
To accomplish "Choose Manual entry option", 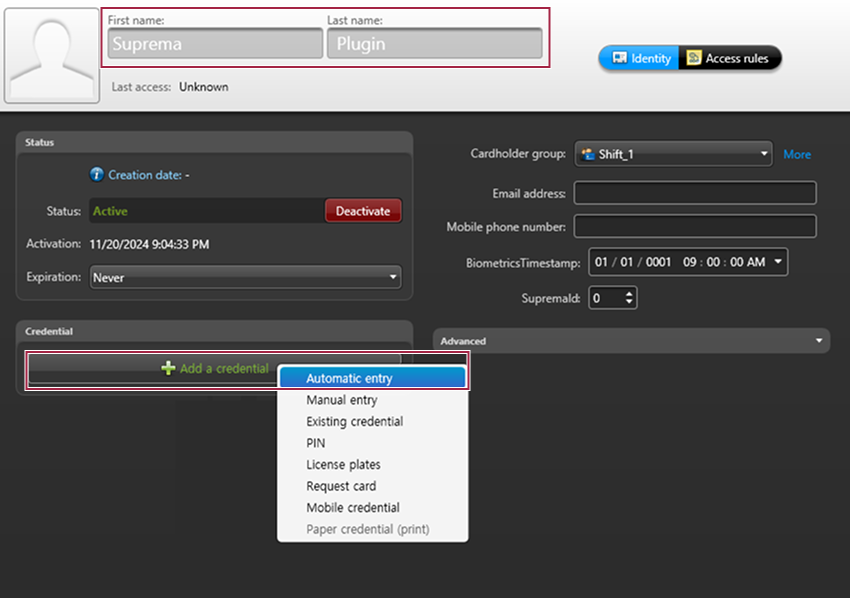I will 342,400.
